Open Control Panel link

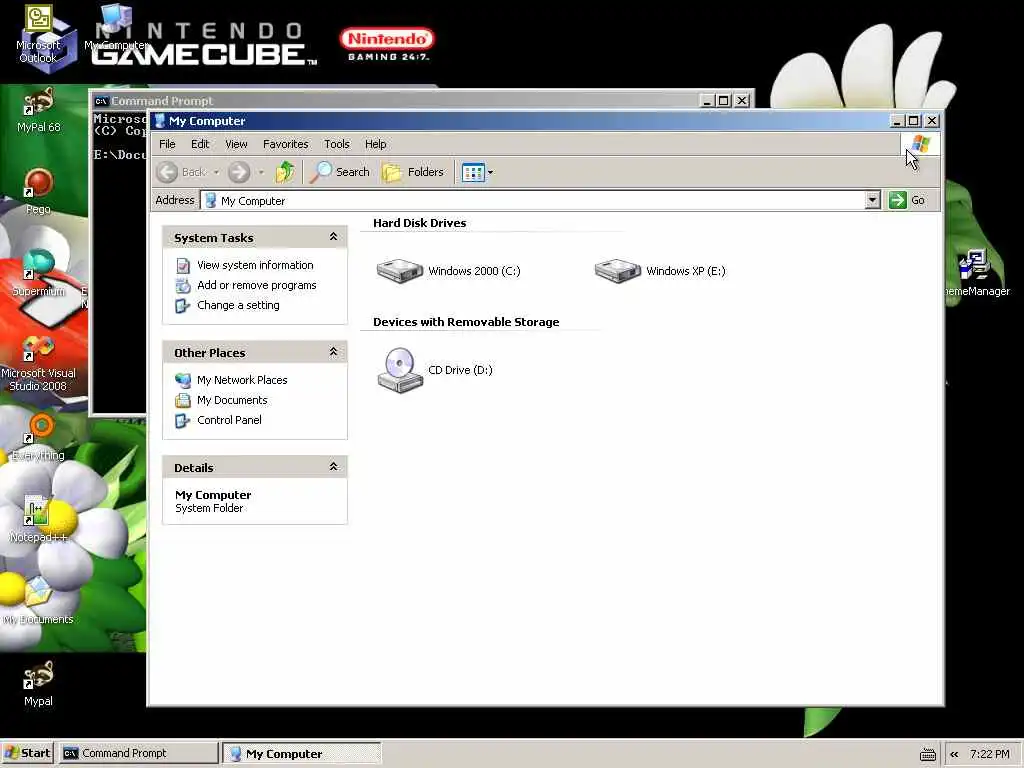click(x=229, y=420)
